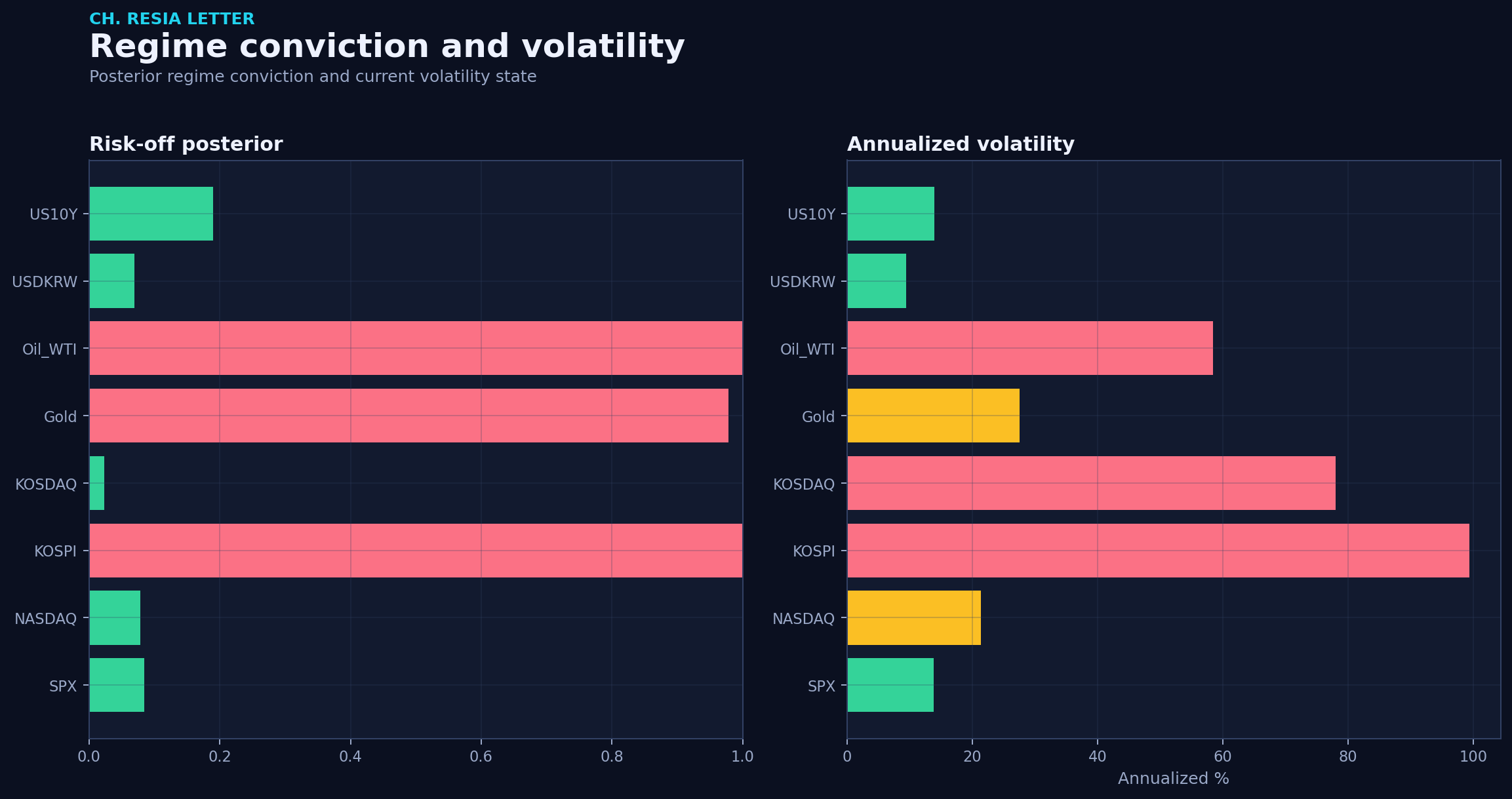The image size is (1512, 799).
Task: Click the KOSPI risk-off posterior bar
Action: click(x=416, y=551)
